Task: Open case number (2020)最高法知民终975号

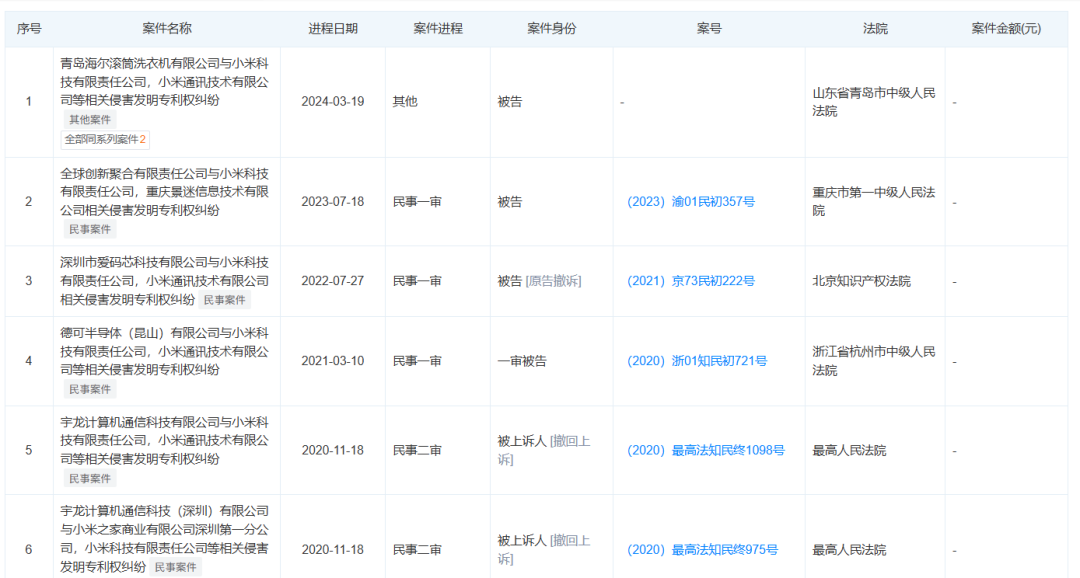Action: coord(703,550)
